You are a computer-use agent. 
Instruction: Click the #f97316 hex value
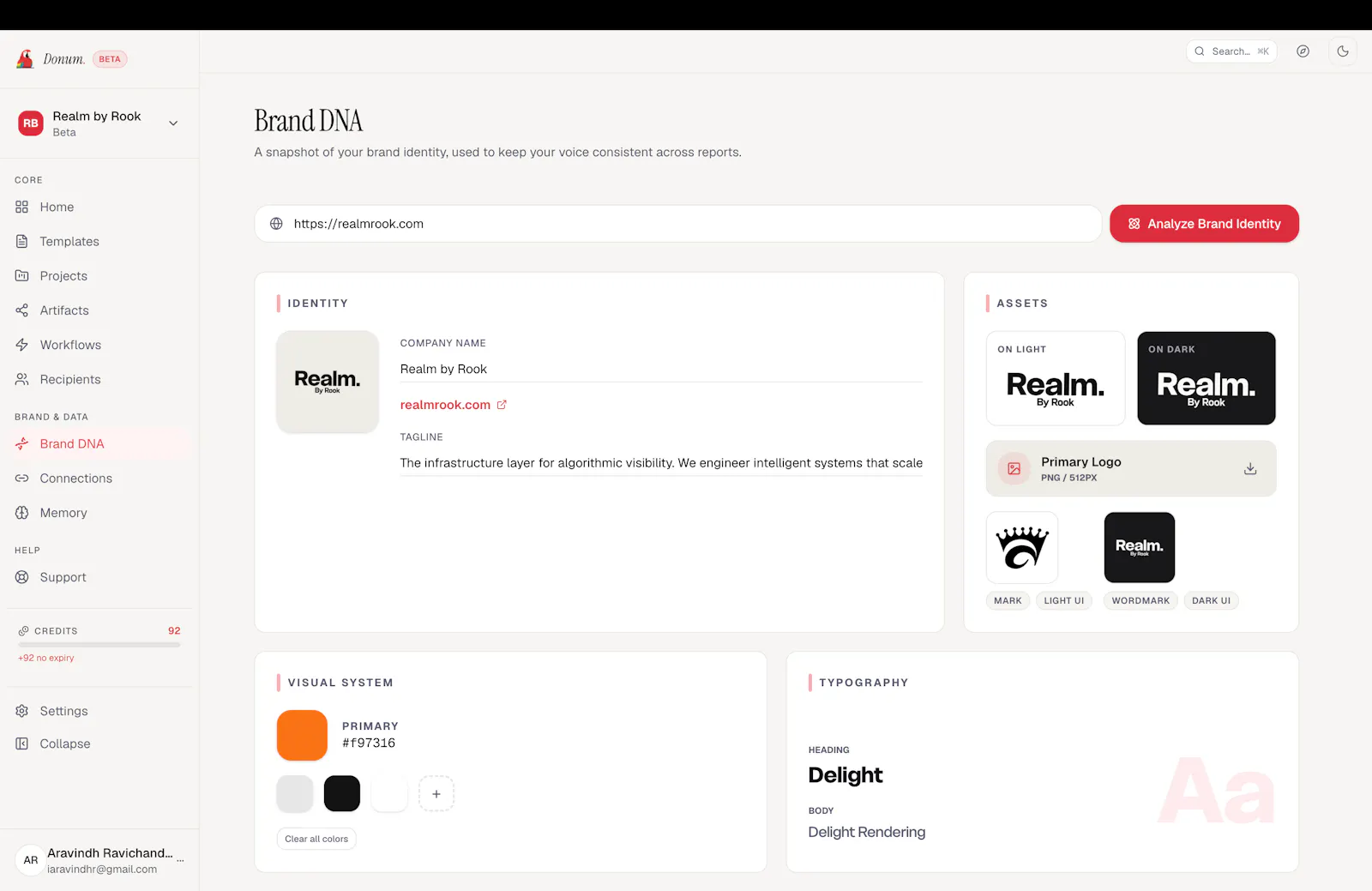pyautogui.click(x=369, y=744)
